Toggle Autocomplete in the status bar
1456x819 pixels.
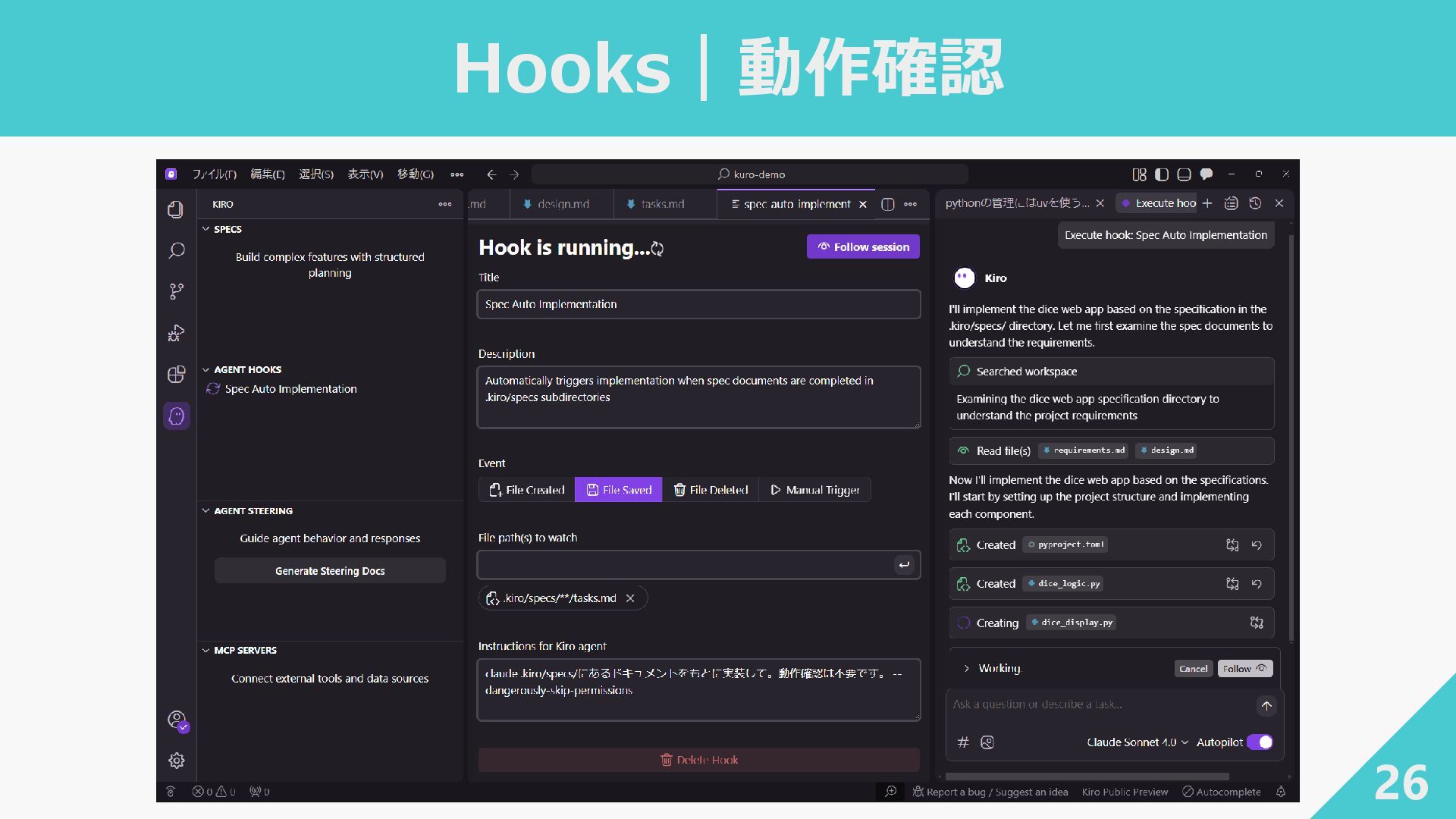click(x=1222, y=792)
